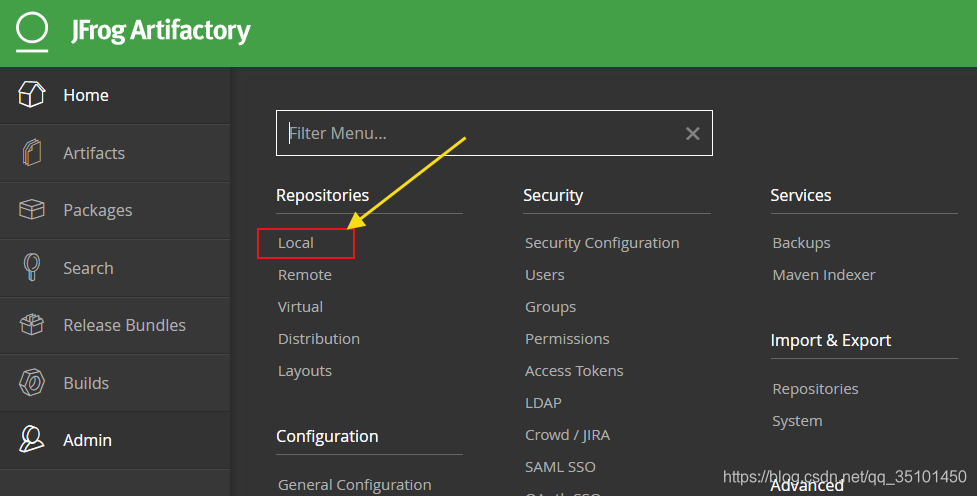Click the Artifacts sidebar icon
977x496 pixels.
[32, 153]
